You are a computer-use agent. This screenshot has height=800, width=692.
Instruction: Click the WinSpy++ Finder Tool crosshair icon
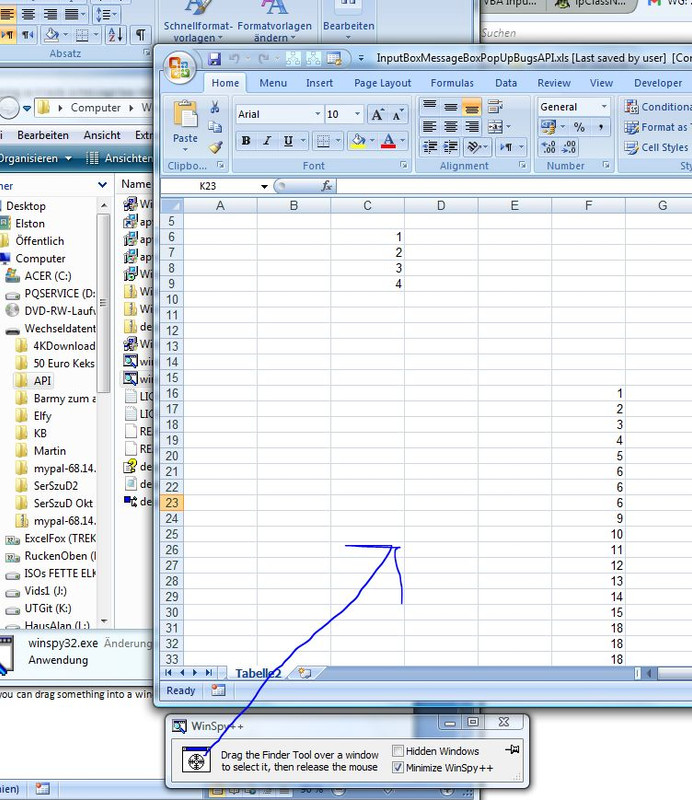point(196,760)
